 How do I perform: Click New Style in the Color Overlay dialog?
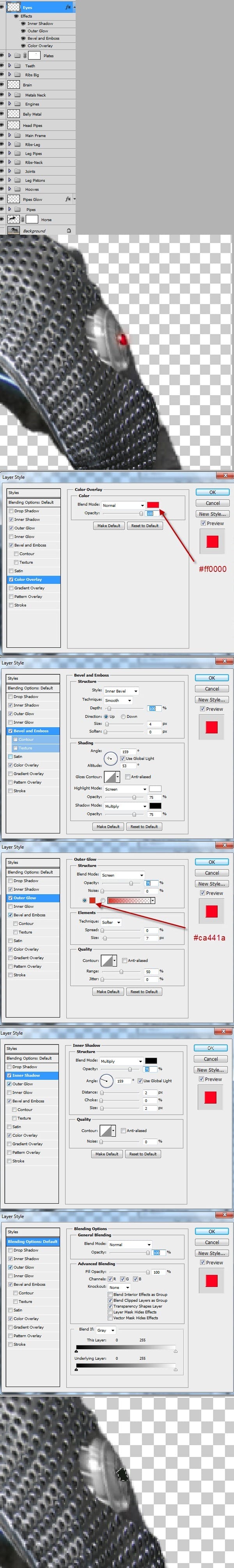point(212,514)
